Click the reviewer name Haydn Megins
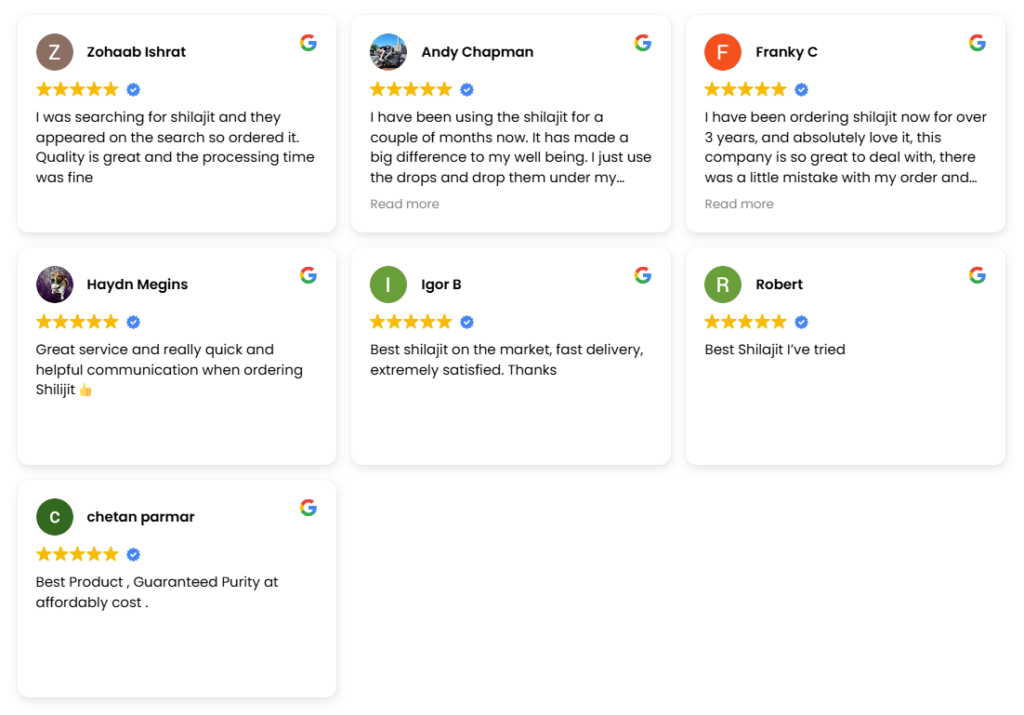The width and height of the screenshot is (1024, 715). 137,284
